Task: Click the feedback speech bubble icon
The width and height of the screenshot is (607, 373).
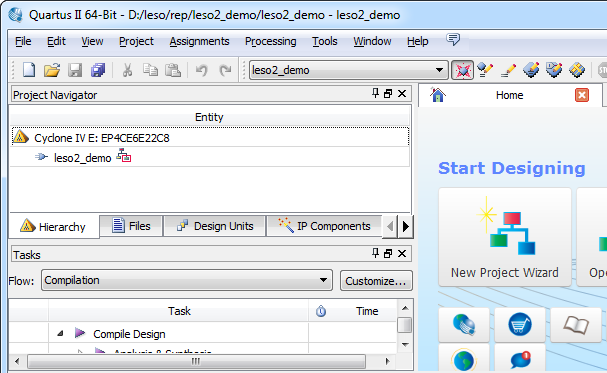Action: click(x=453, y=39)
